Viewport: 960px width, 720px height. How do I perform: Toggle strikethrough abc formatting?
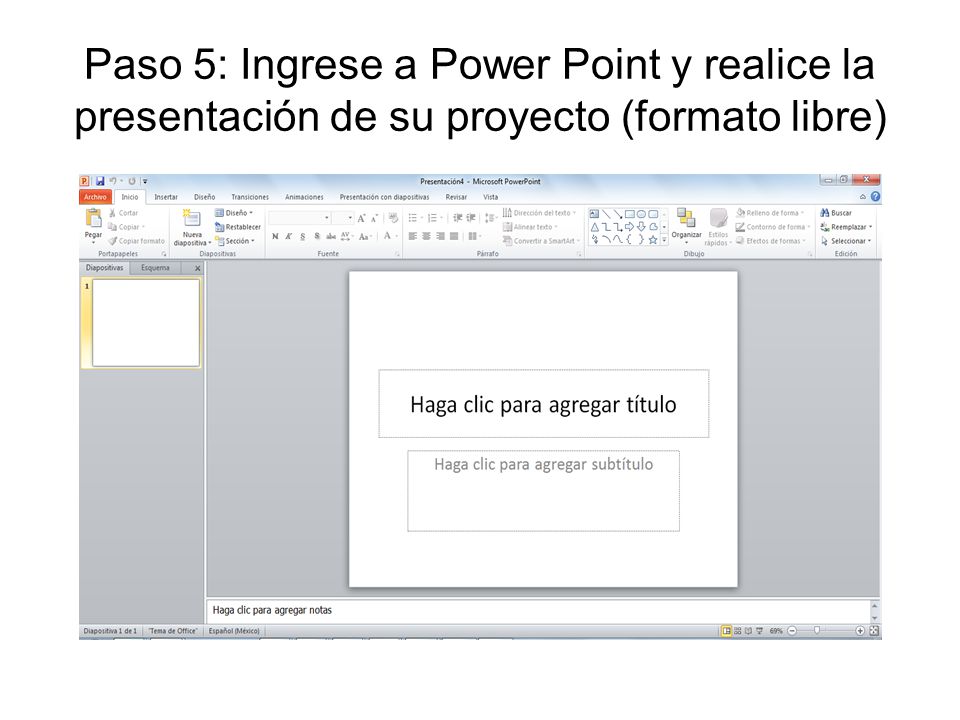tap(331, 236)
